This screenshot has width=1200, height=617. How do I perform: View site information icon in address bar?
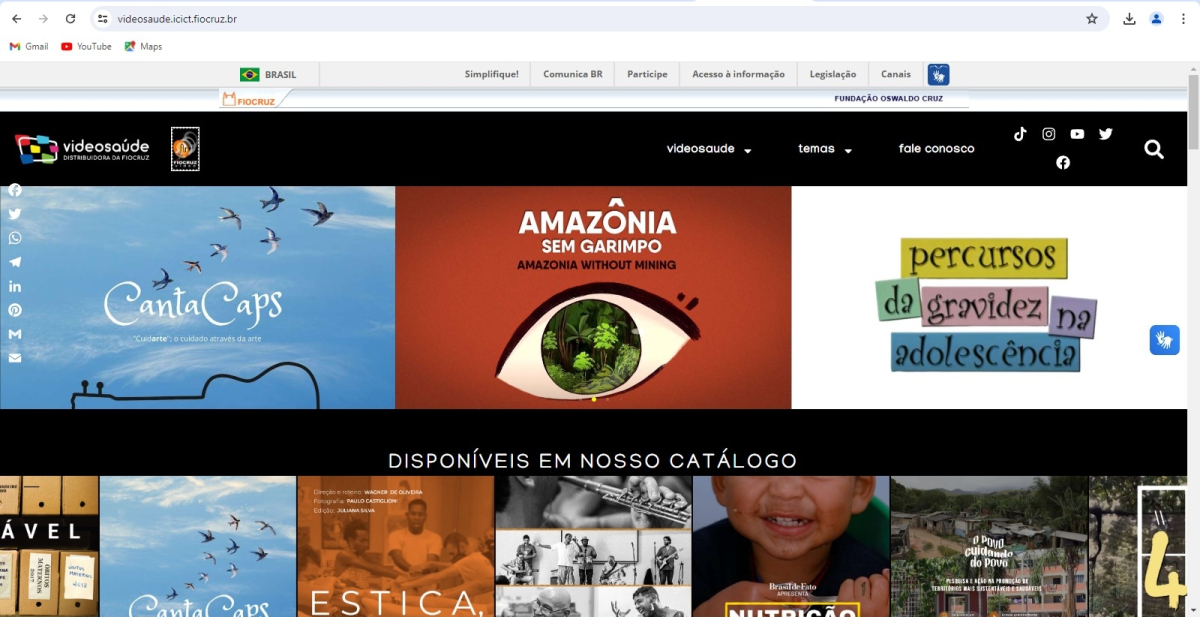[x=102, y=19]
